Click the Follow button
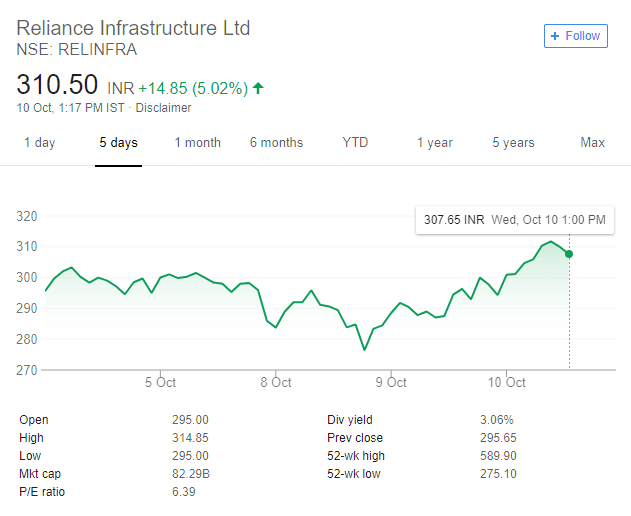 [575, 36]
